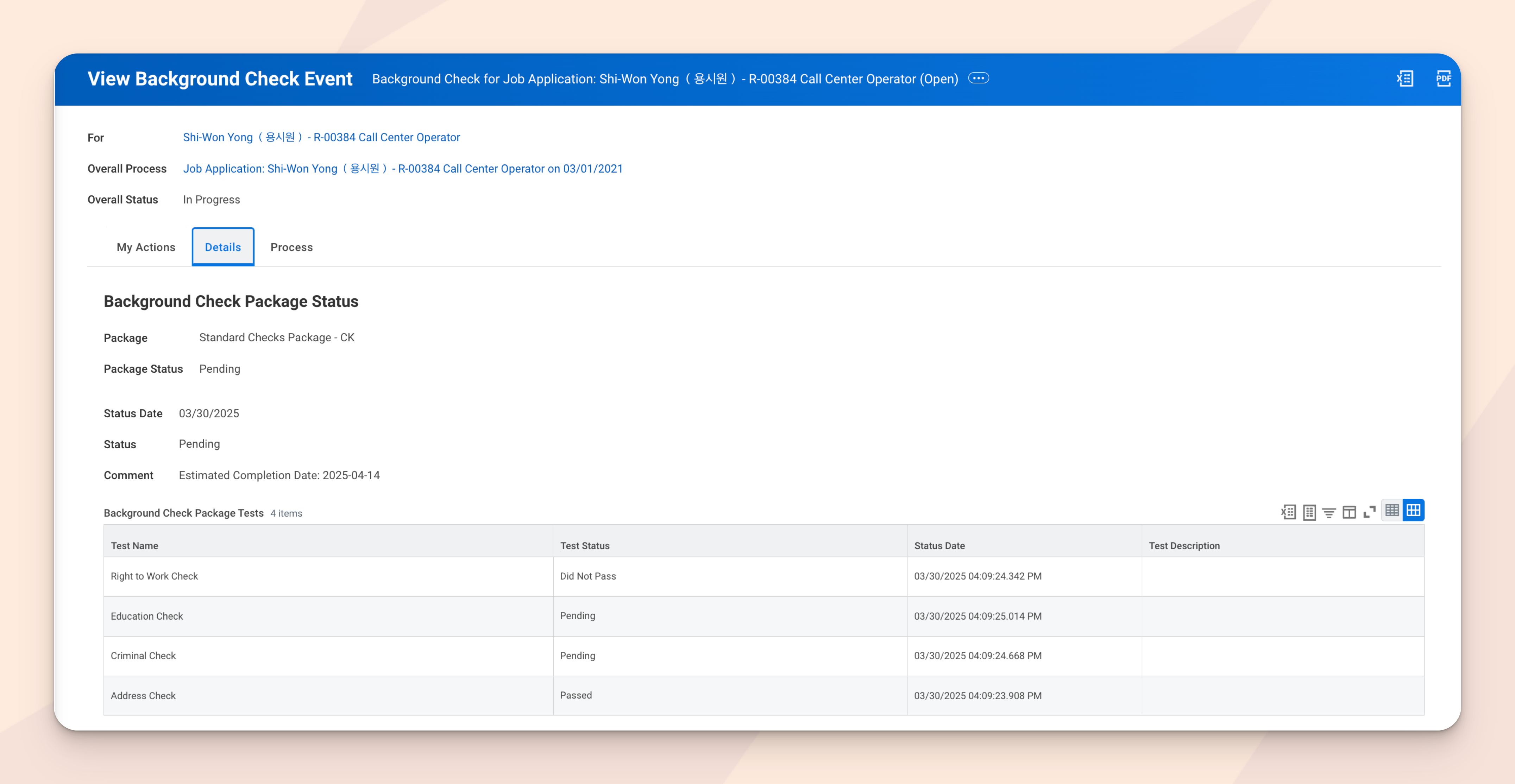Open Shi-Won Yong R-00384 Call Center Operator link

tap(321, 137)
